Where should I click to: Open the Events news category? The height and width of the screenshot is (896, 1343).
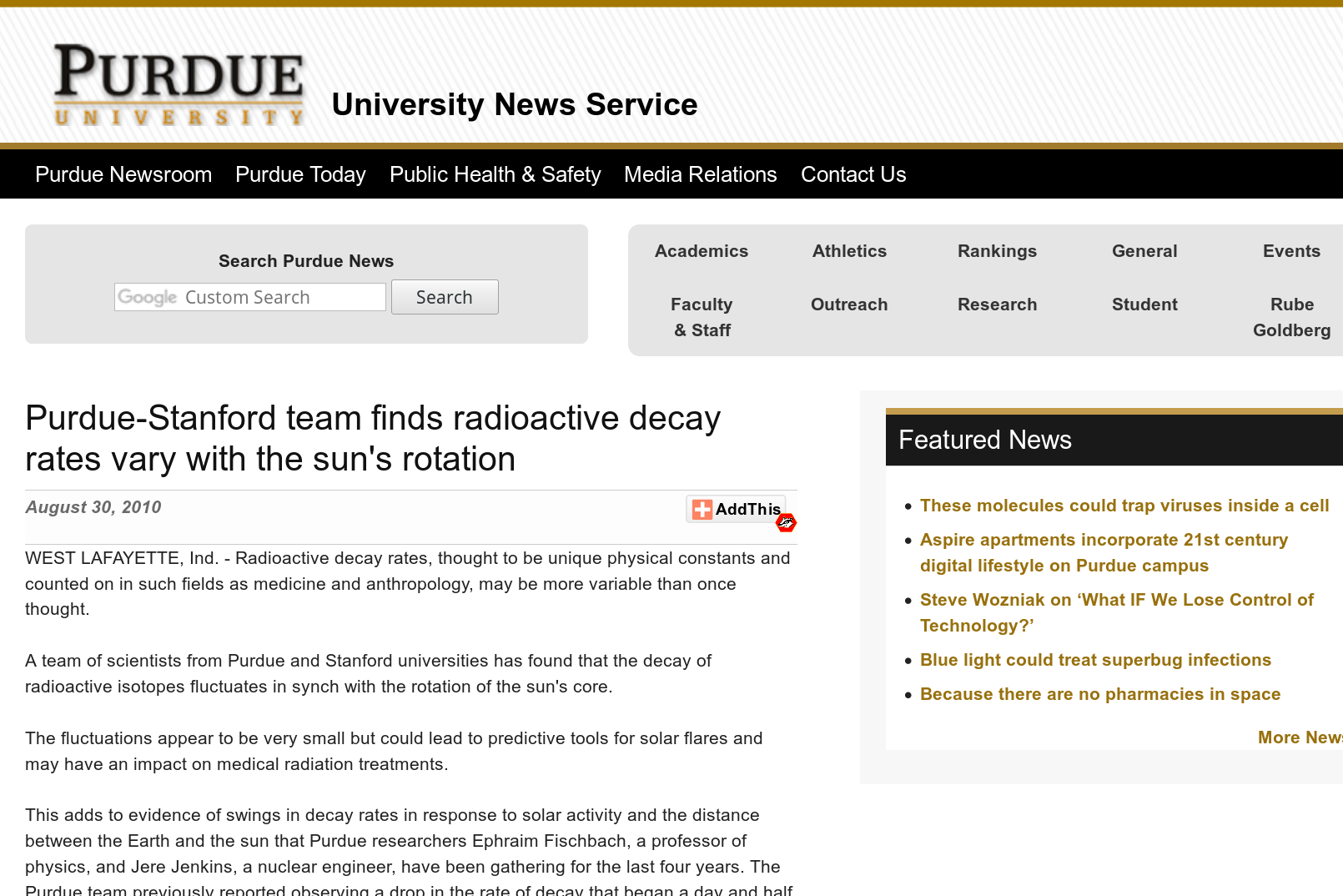tap(1291, 251)
